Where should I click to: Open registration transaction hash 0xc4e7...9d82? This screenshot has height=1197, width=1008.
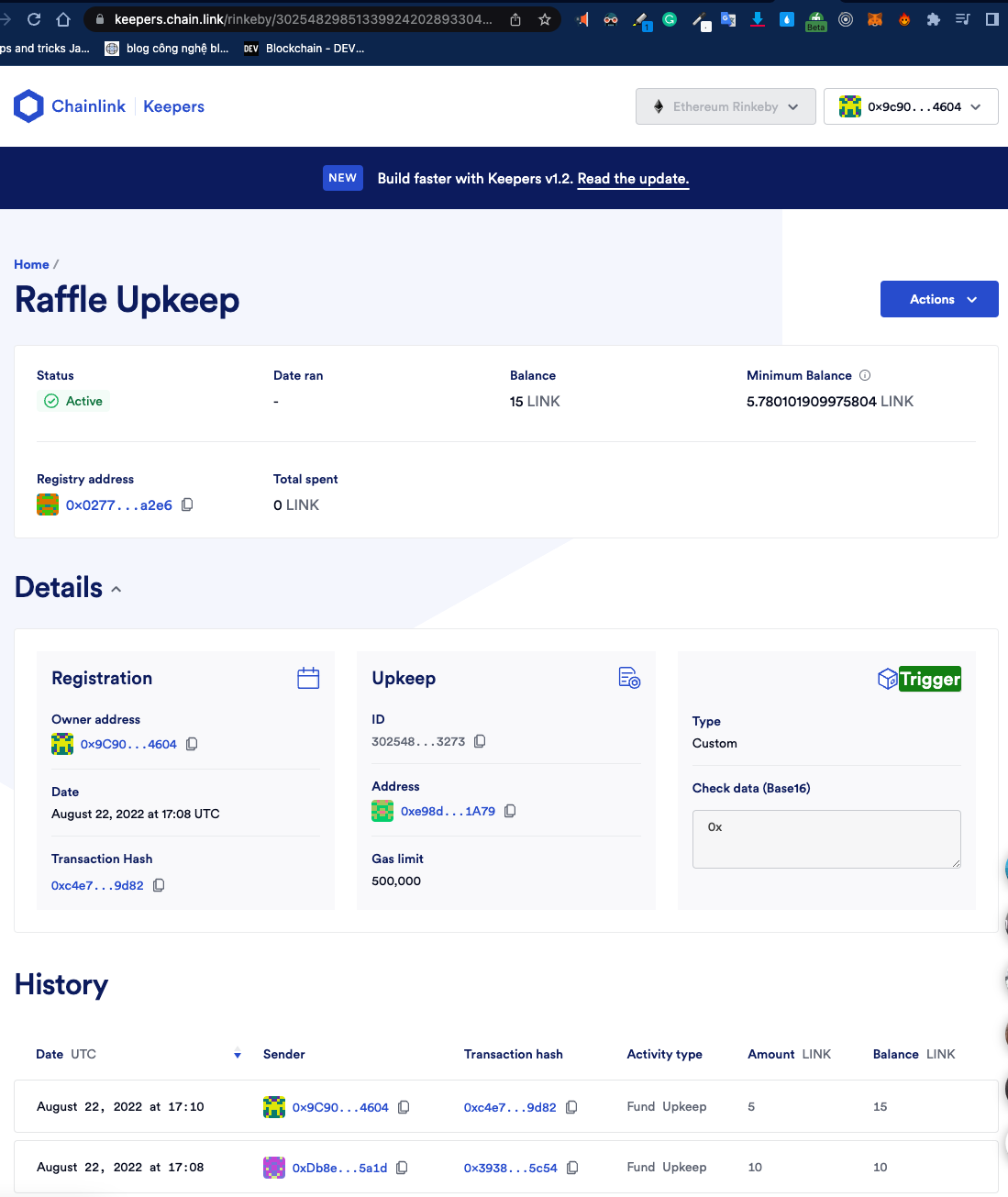(x=97, y=885)
